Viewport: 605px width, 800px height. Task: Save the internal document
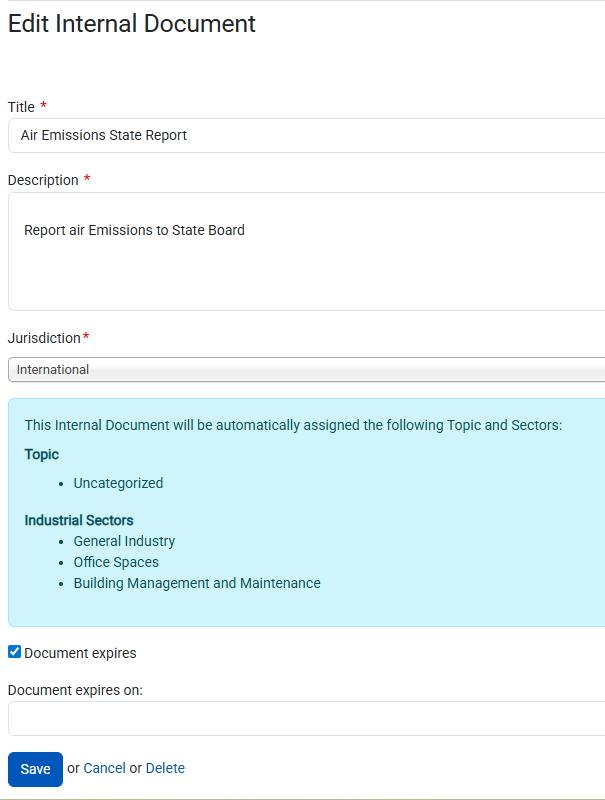(35, 769)
